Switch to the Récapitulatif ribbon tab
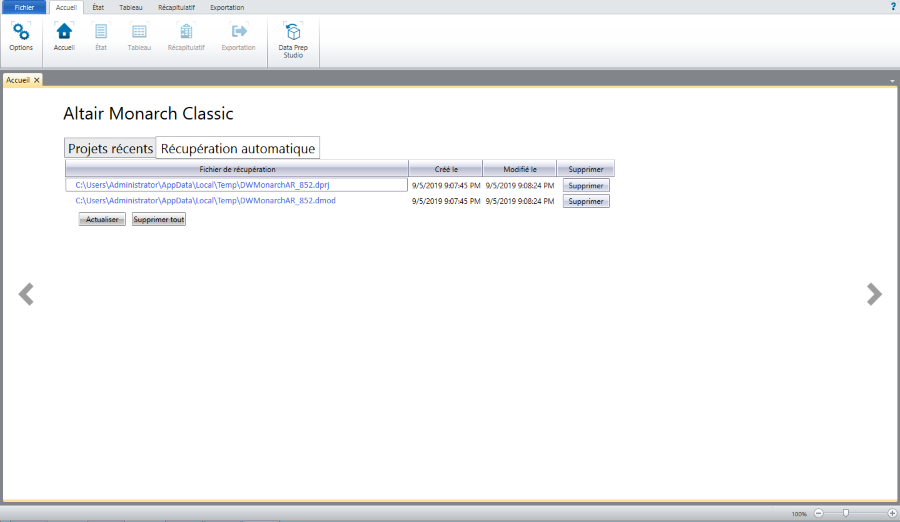900x522 pixels. pos(177,7)
